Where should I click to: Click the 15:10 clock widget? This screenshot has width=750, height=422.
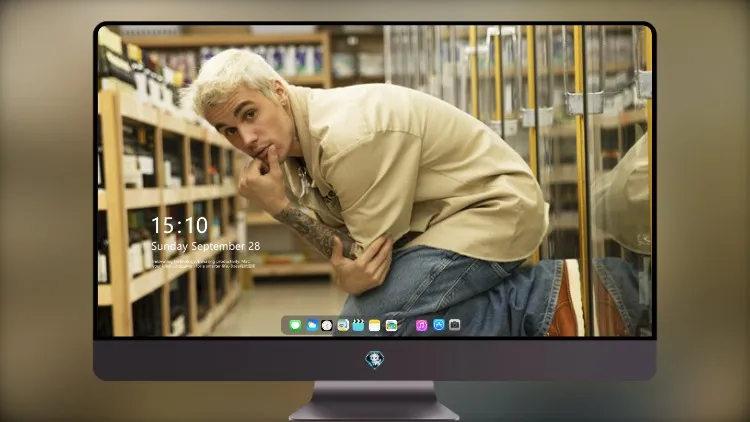click(179, 225)
